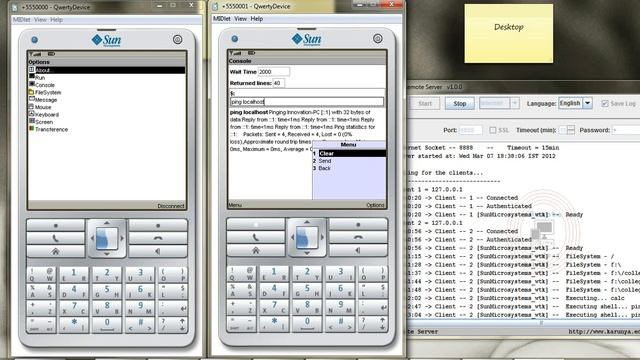This screenshot has height=360, width=640.
Task: Click home key on left emulator
Action: point(56,251)
